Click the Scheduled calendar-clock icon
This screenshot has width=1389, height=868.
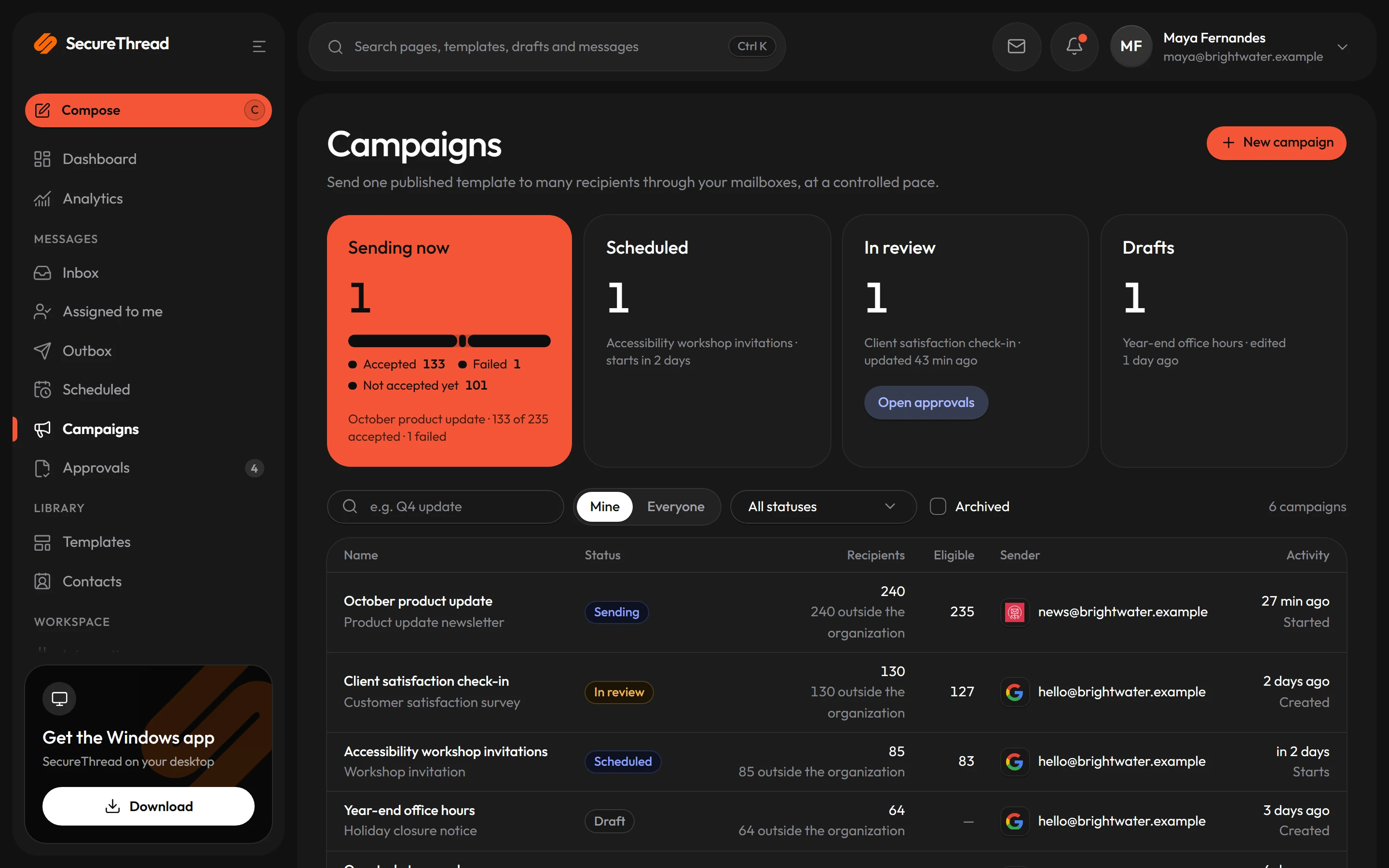[x=42, y=389]
